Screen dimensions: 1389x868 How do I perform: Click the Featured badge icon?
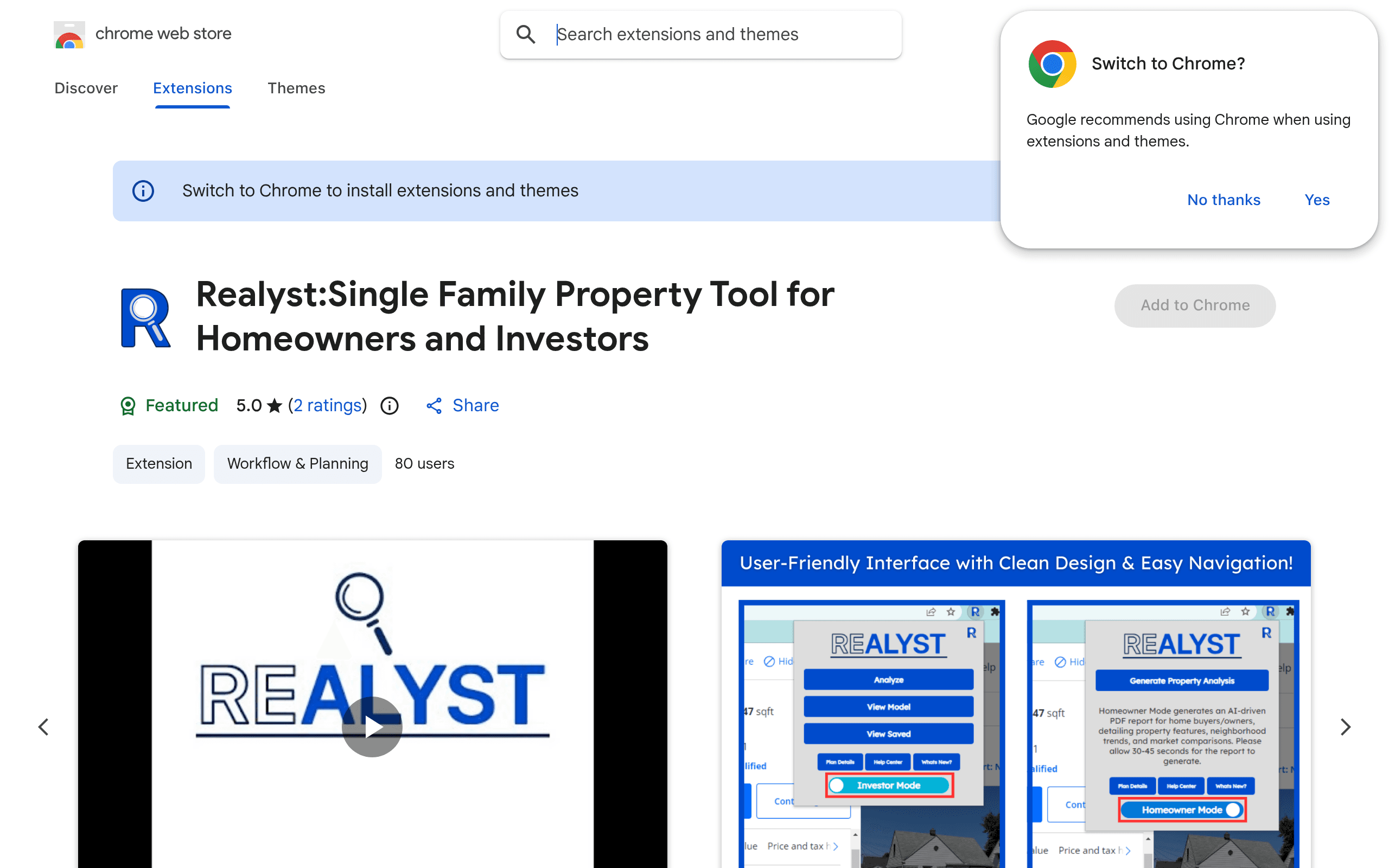(x=128, y=406)
